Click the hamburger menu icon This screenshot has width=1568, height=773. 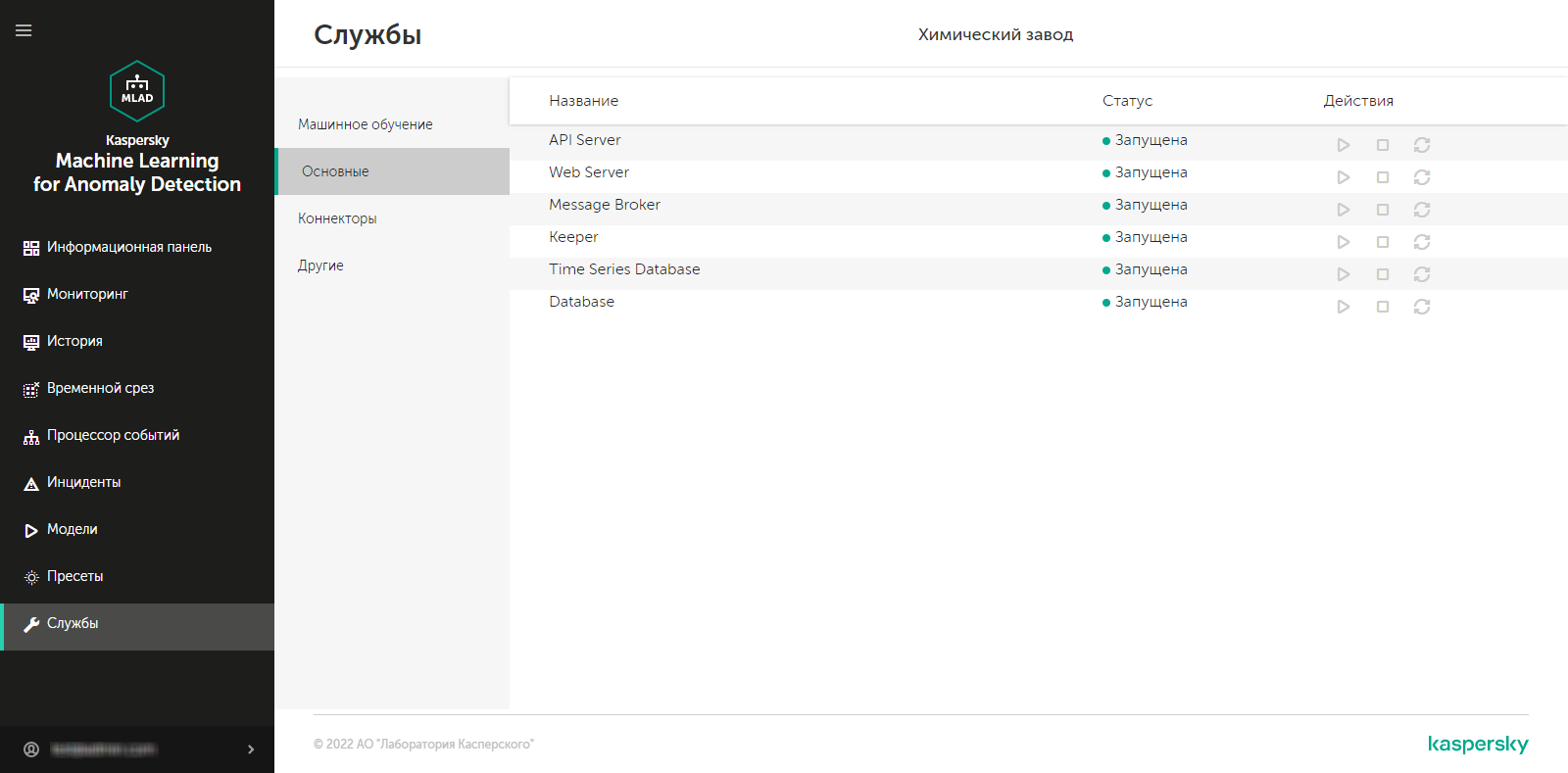24,30
